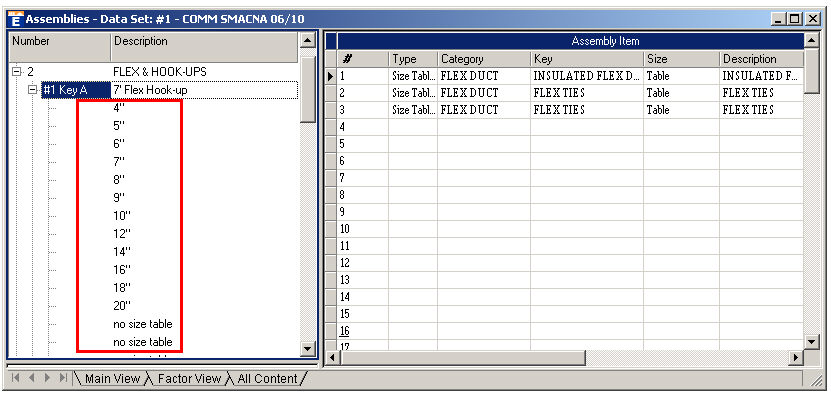Select the 4" size entry

[x=119, y=108]
